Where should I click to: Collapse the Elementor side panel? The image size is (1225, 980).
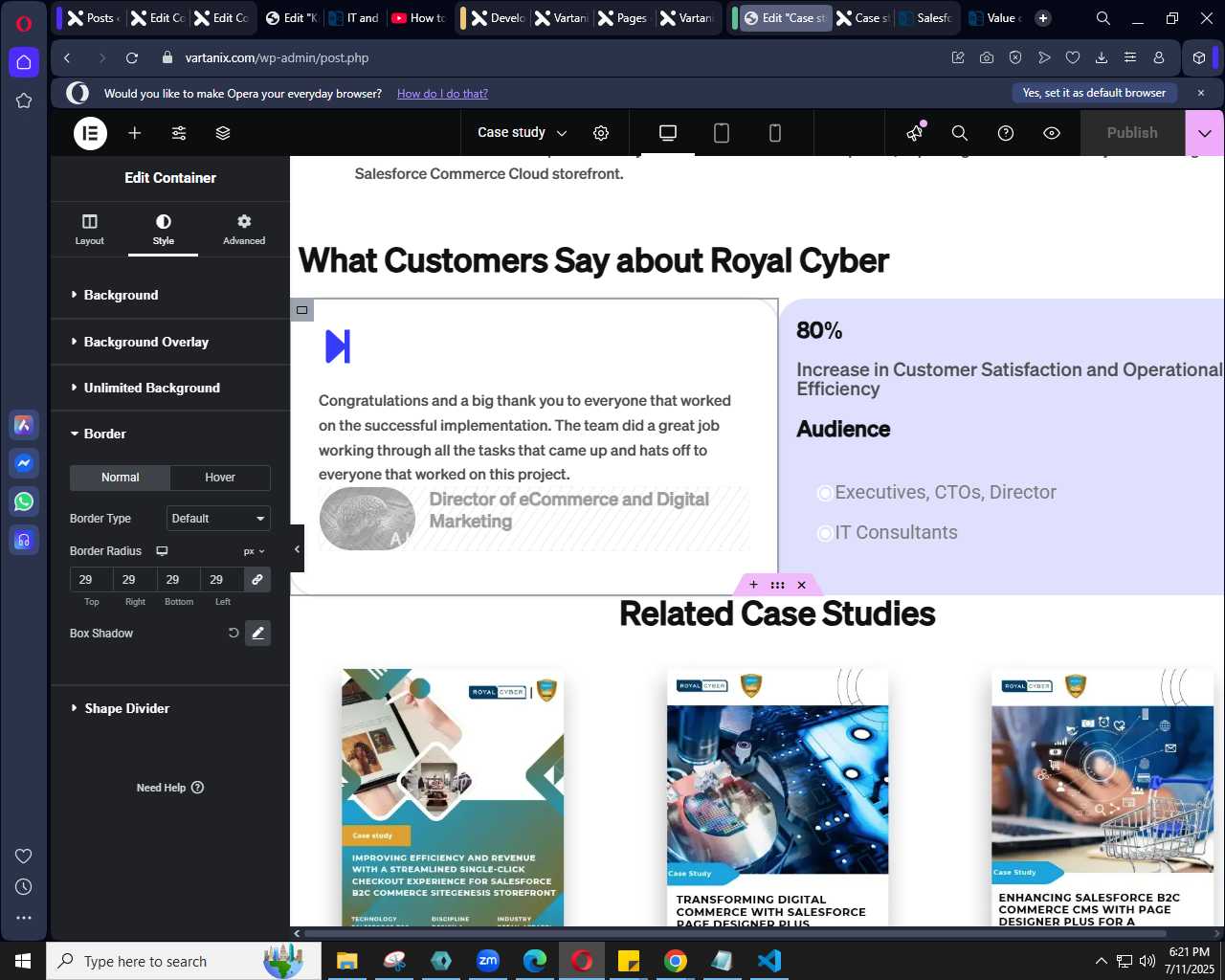coord(297,549)
